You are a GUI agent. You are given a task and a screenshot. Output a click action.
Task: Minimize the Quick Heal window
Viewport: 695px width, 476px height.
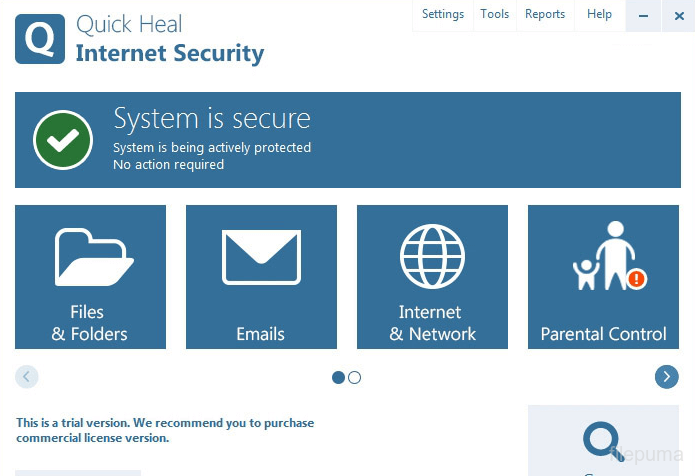[643, 16]
